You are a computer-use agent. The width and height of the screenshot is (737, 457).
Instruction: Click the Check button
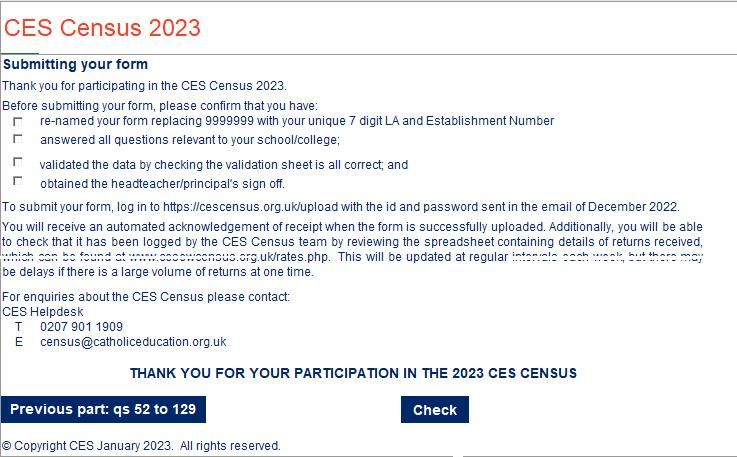(x=435, y=410)
